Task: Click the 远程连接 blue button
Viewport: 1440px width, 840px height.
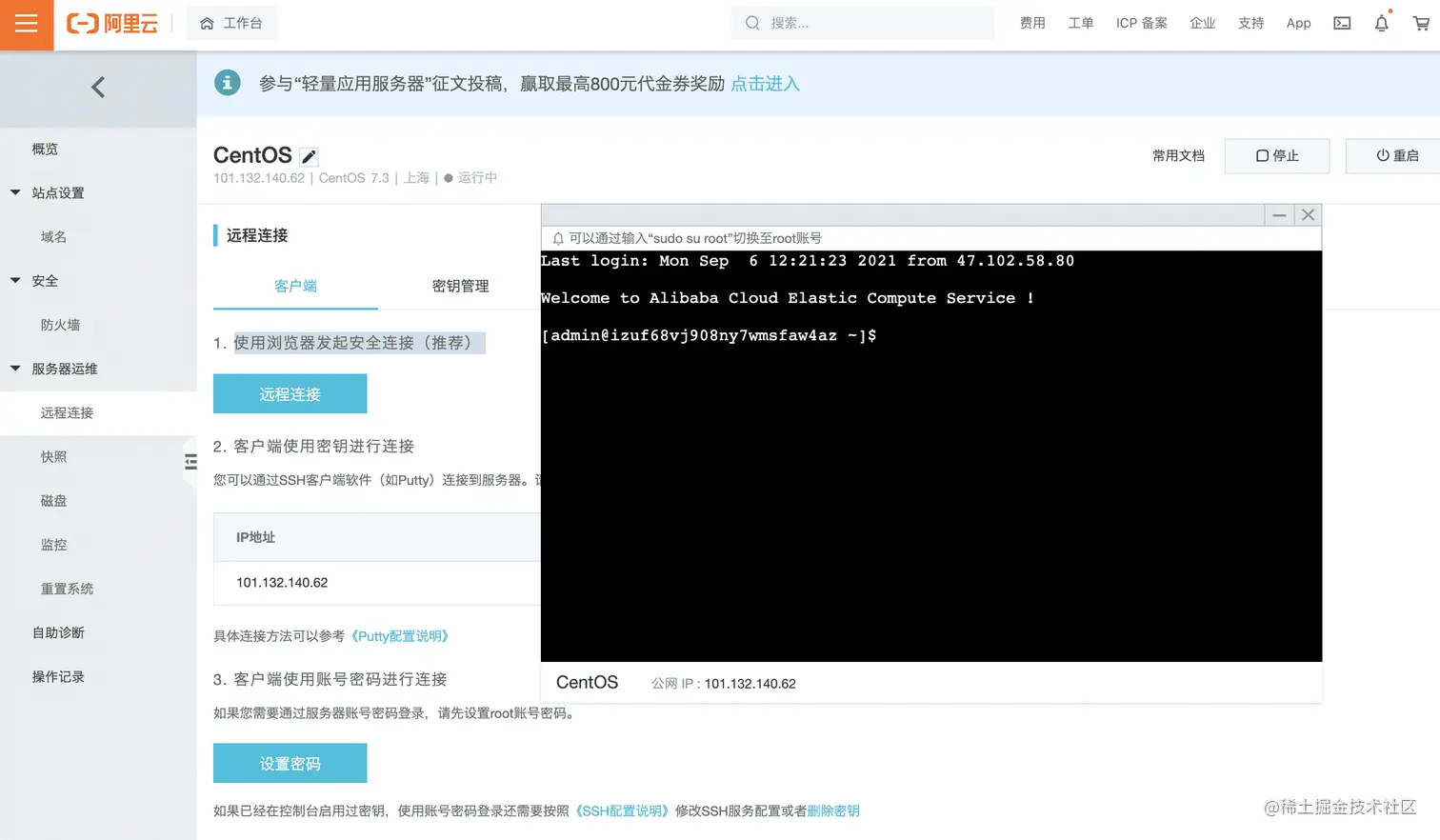Action: point(290,393)
